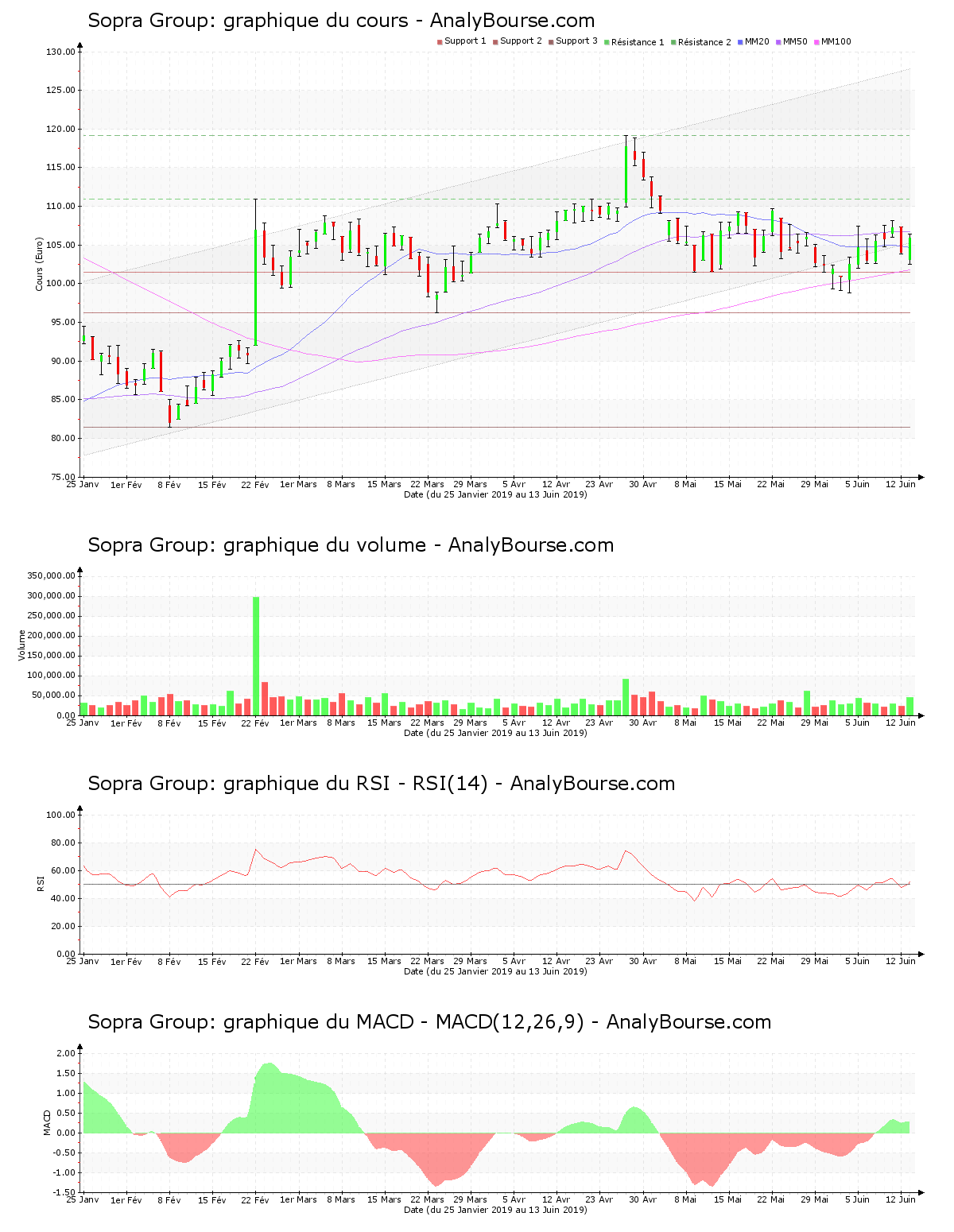Click the 75.00 value on price axis
The width and height of the screenshot is (954, 1232).
63,477
